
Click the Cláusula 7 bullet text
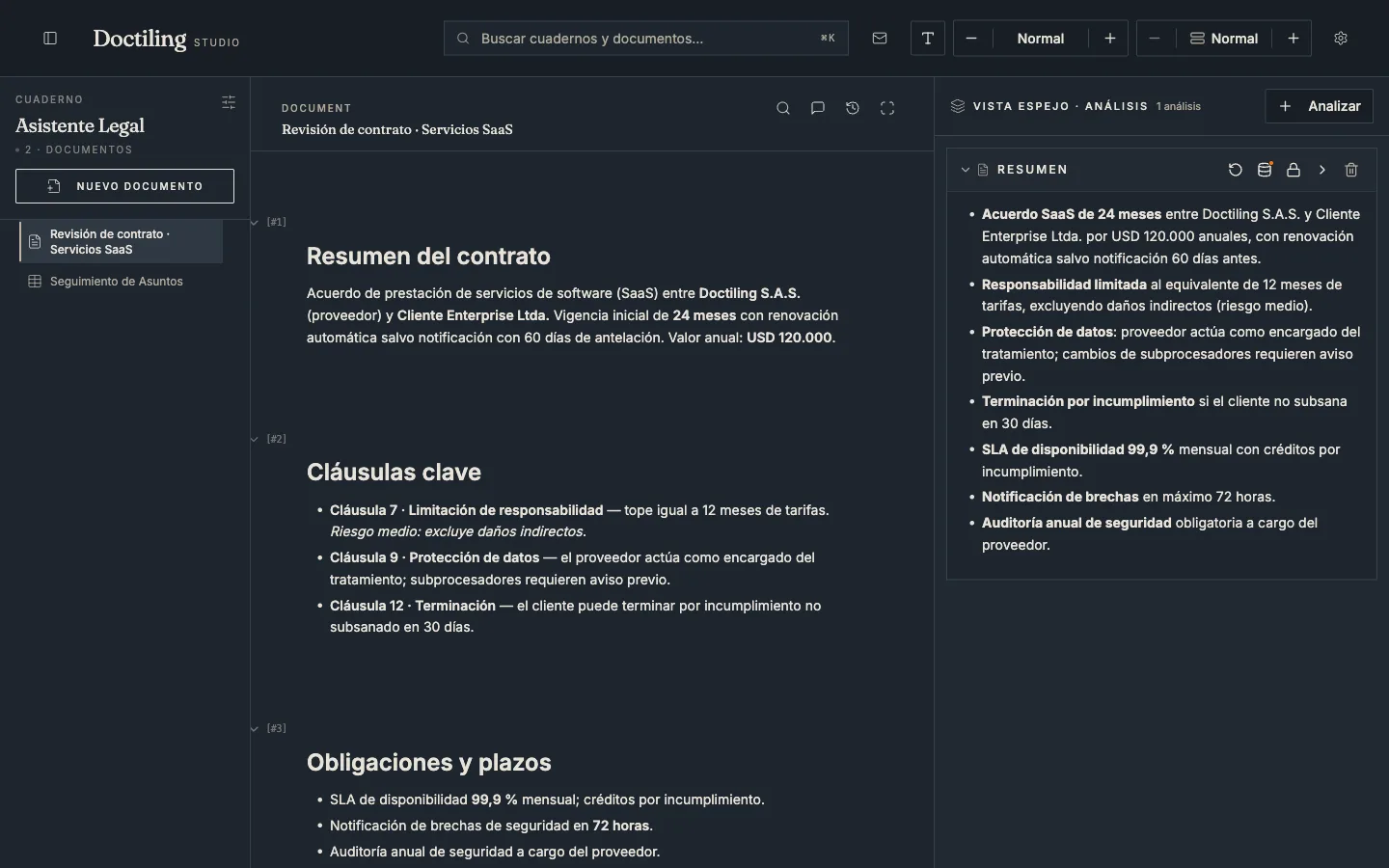coord(580,521)
